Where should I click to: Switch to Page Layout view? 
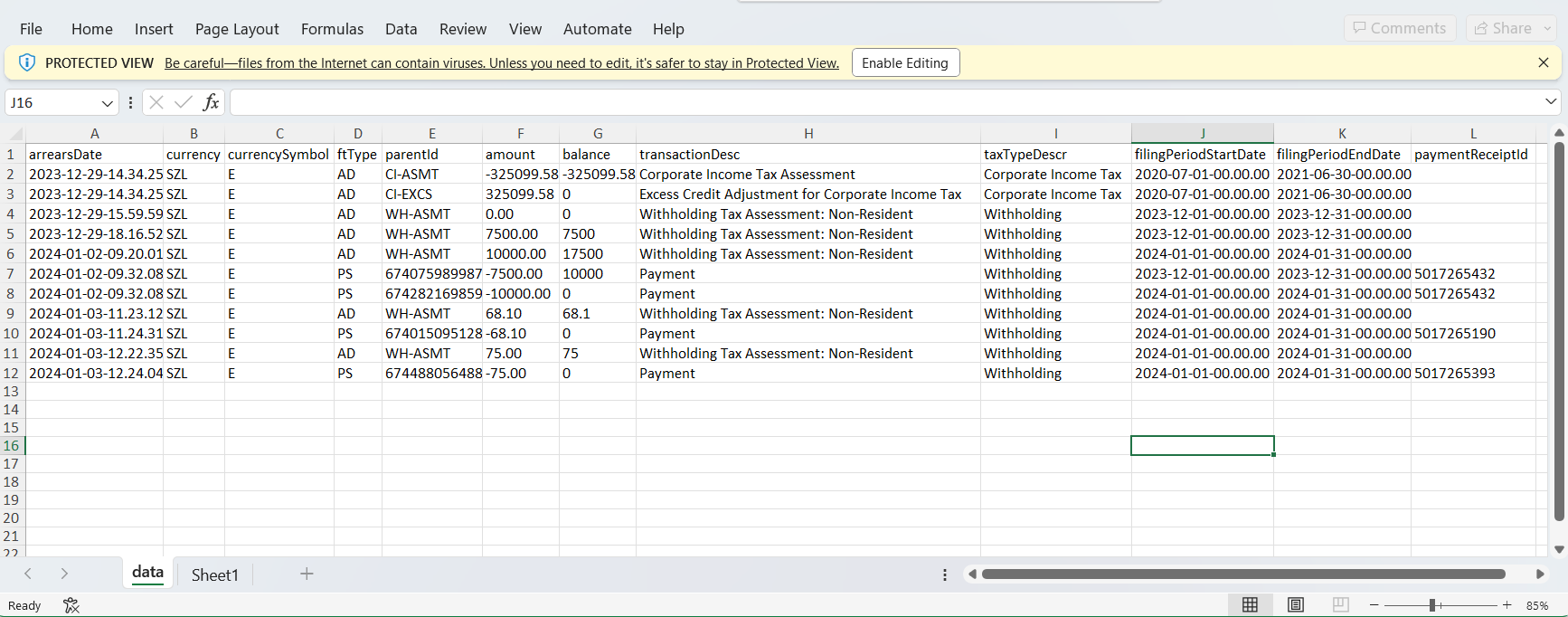point(1295,605)
